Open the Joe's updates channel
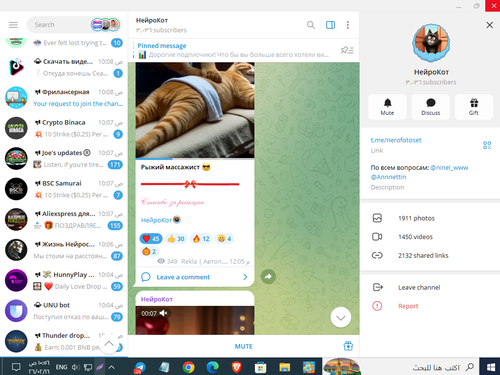Screen dimensions: 500x375 pyautogui.click(x=64, y=159)
